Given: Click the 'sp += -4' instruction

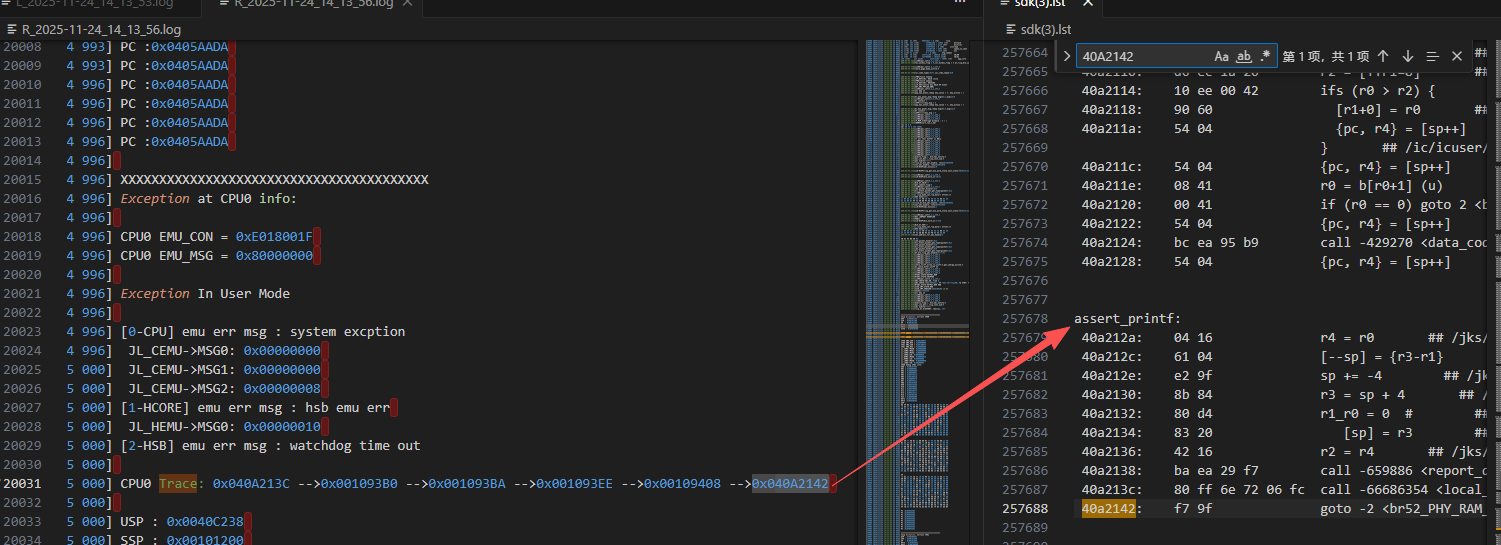Looking at the screenshot, I should 1351,375.
